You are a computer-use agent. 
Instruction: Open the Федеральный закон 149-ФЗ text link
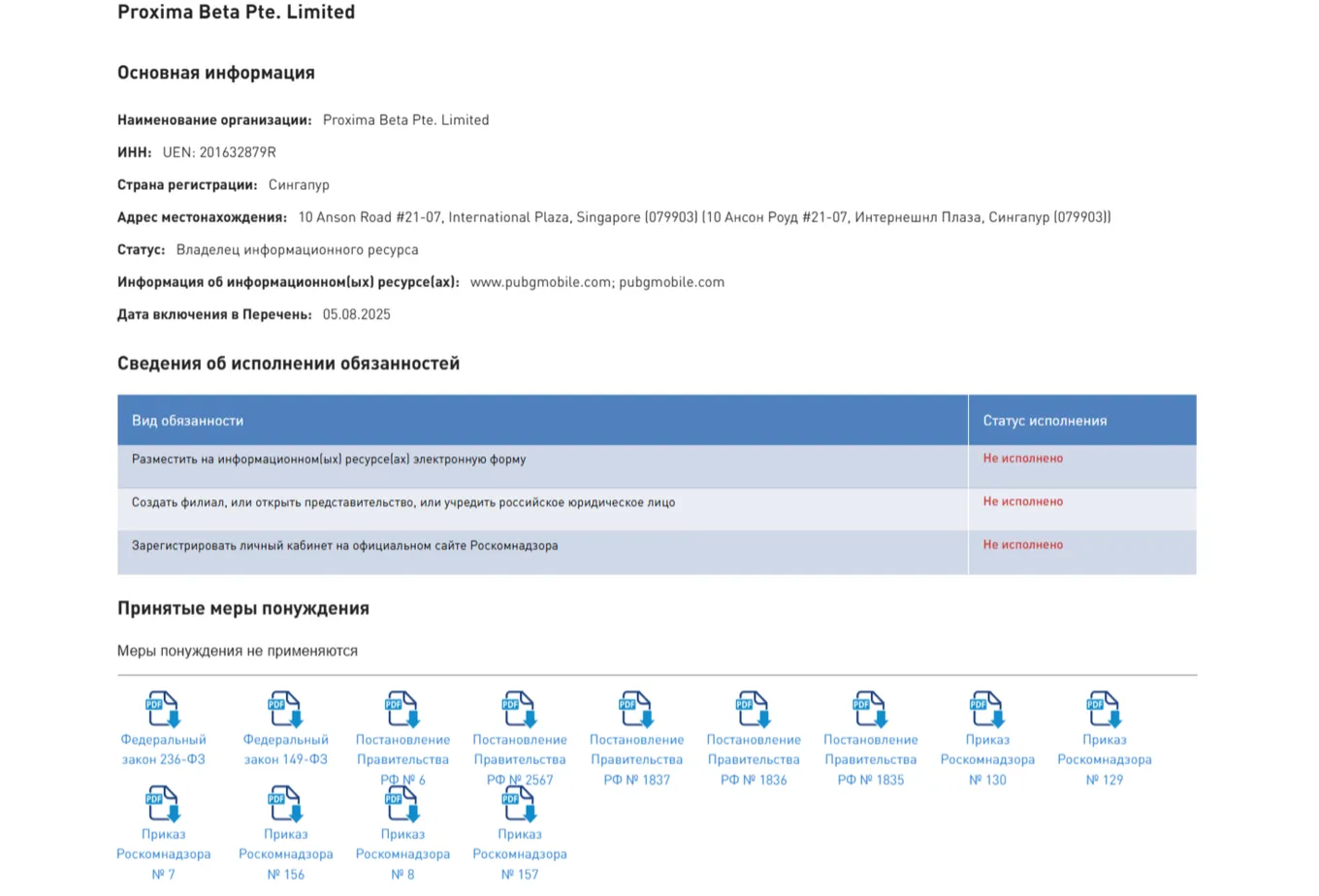(285, 750)
